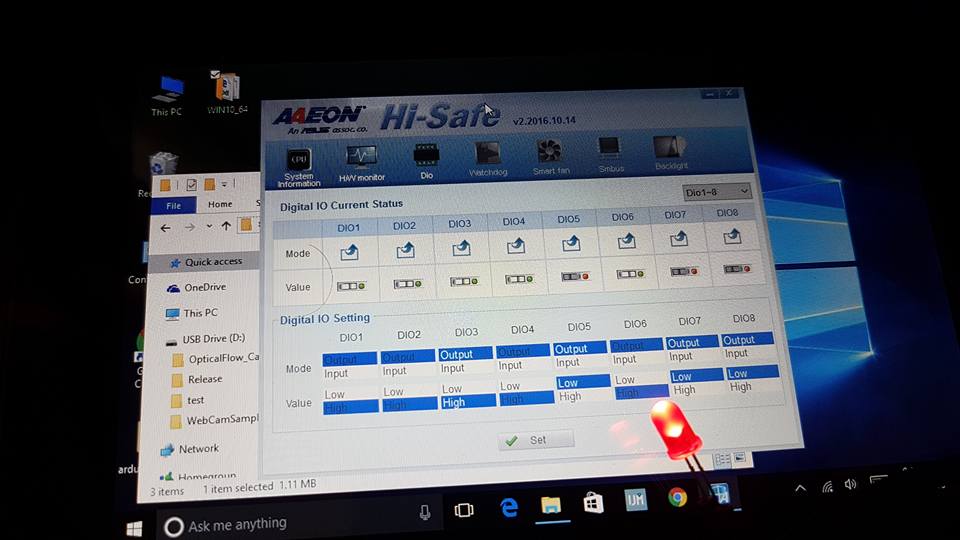The width and height of the screenshot is (960, 540).
Task: Set DIO3 value to High
Action: [468, 402]
